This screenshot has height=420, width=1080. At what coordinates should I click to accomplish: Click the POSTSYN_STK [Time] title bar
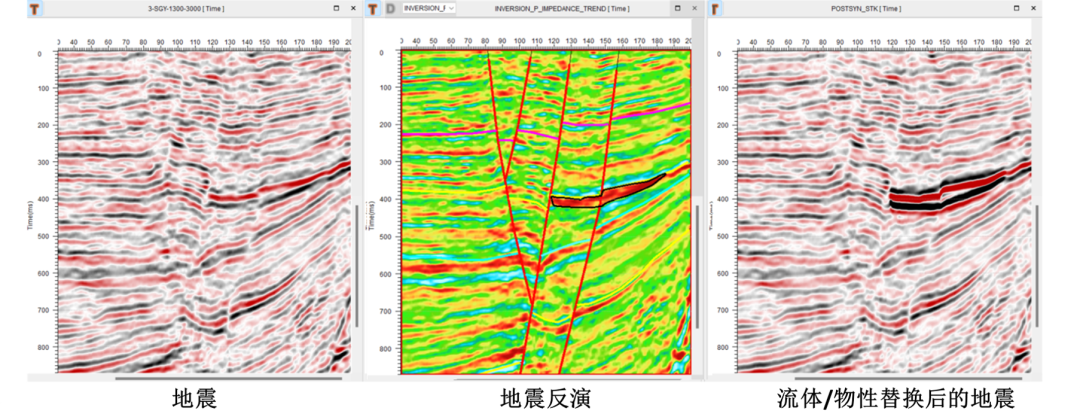867,8
